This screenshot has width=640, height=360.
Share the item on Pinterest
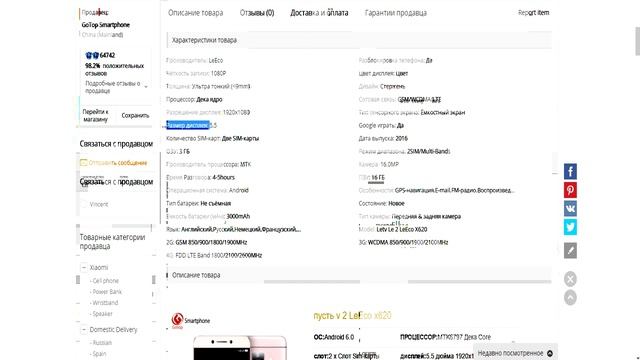(x=570, y=190)
